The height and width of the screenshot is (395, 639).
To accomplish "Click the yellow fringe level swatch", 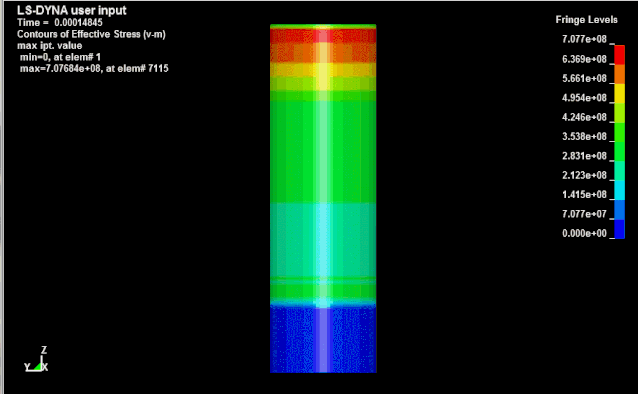I will pos(619,93).
